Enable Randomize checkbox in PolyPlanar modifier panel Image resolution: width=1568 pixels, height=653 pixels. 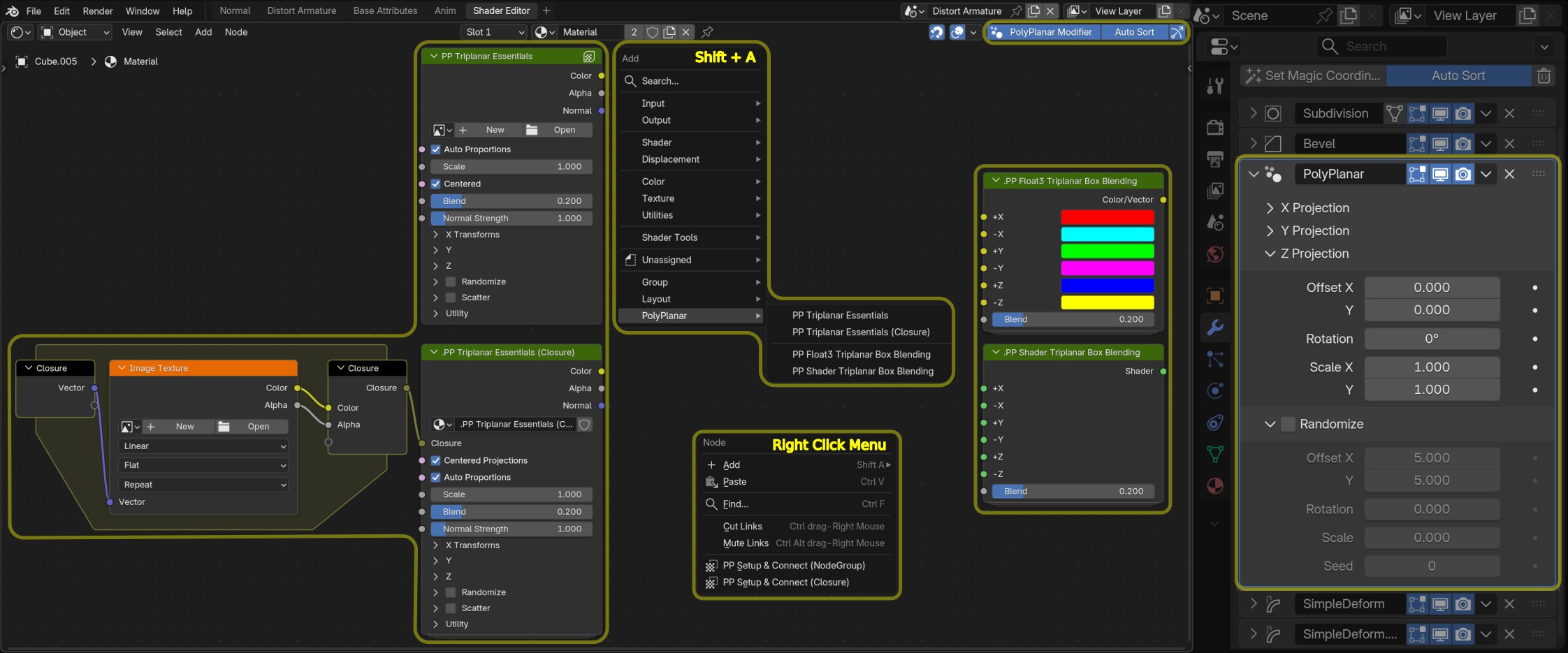1288,424
